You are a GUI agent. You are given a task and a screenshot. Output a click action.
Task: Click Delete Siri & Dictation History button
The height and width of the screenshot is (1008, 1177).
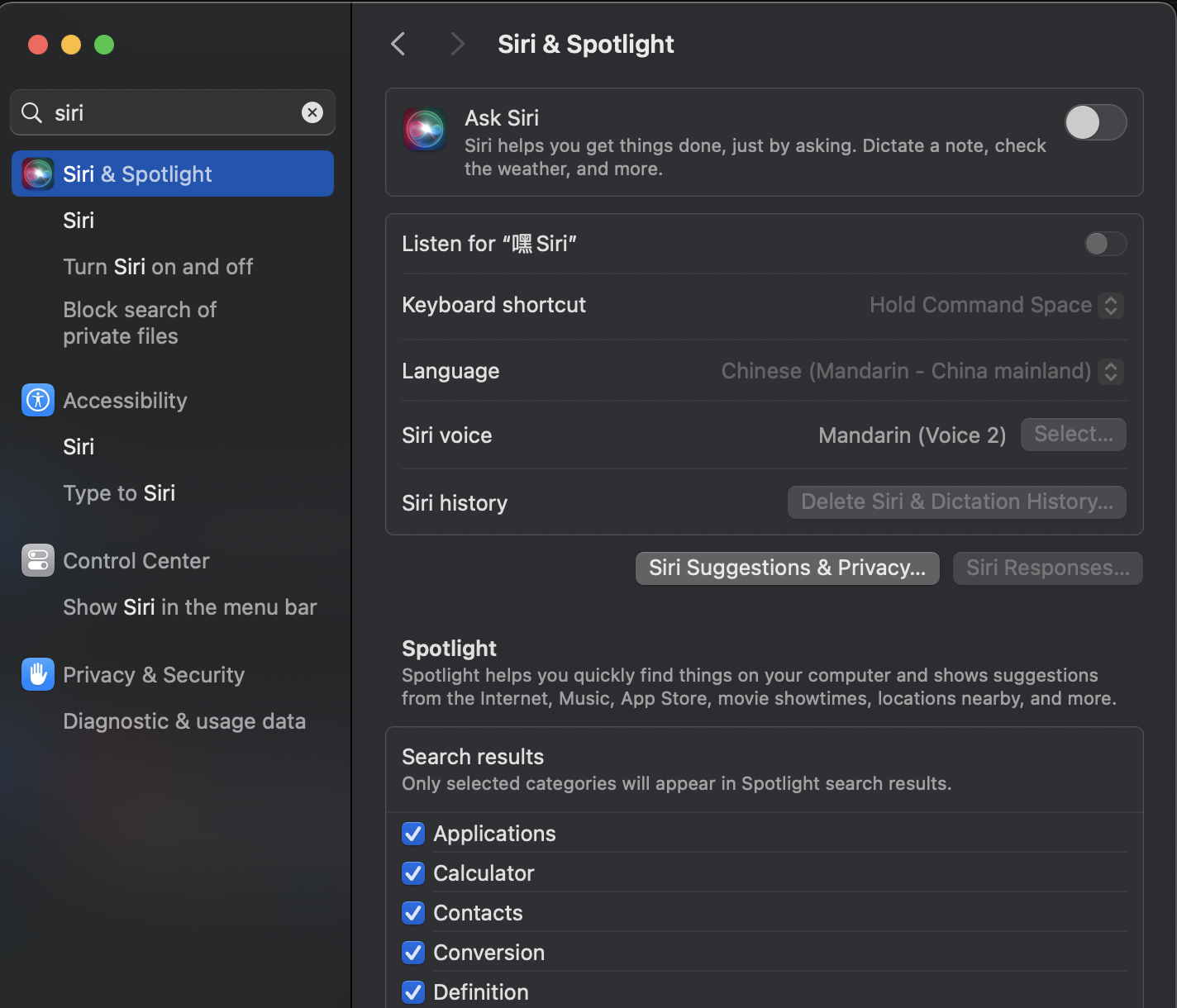956,502
